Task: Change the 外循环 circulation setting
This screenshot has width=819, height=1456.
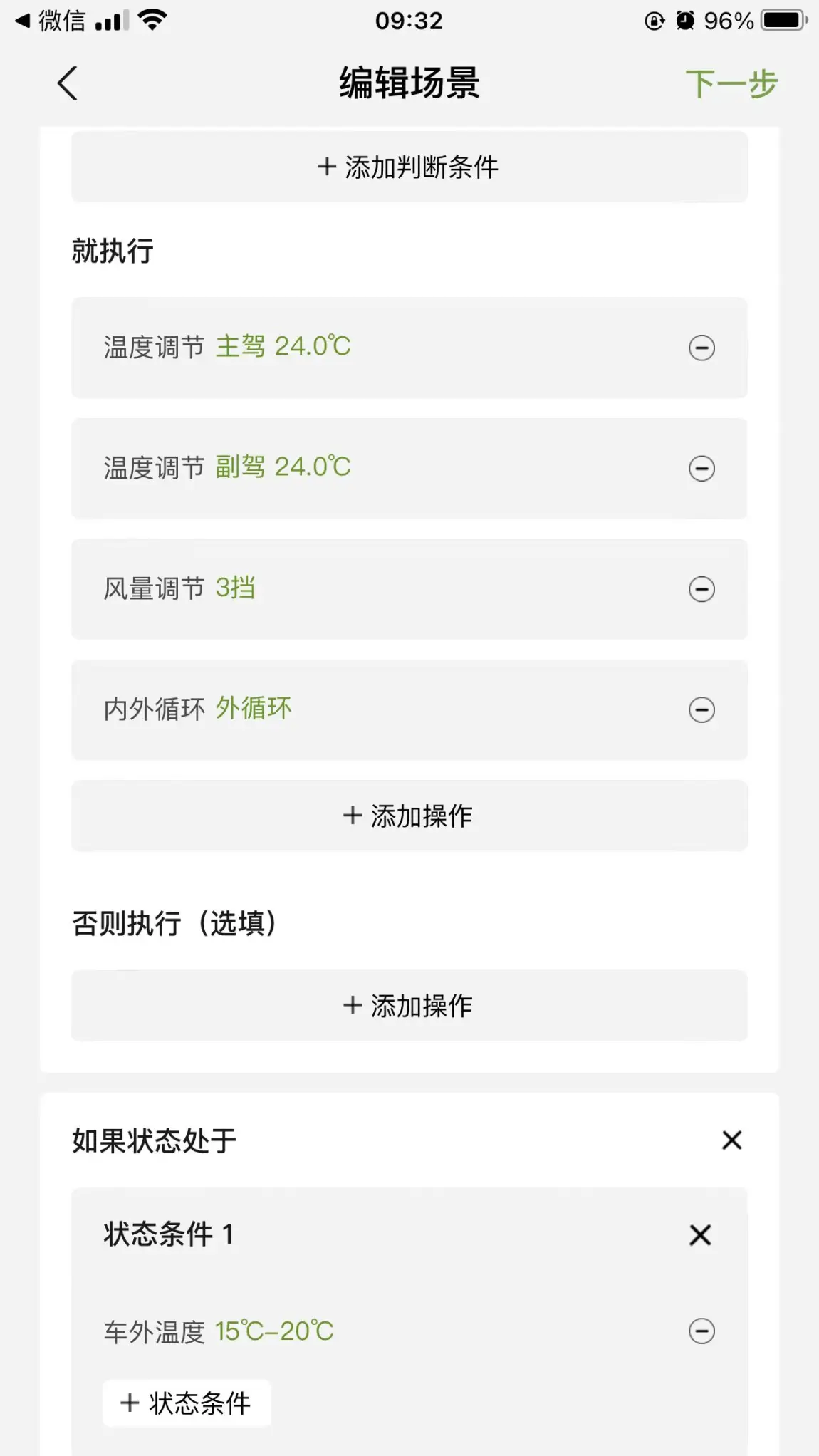Action: point(254,709)
